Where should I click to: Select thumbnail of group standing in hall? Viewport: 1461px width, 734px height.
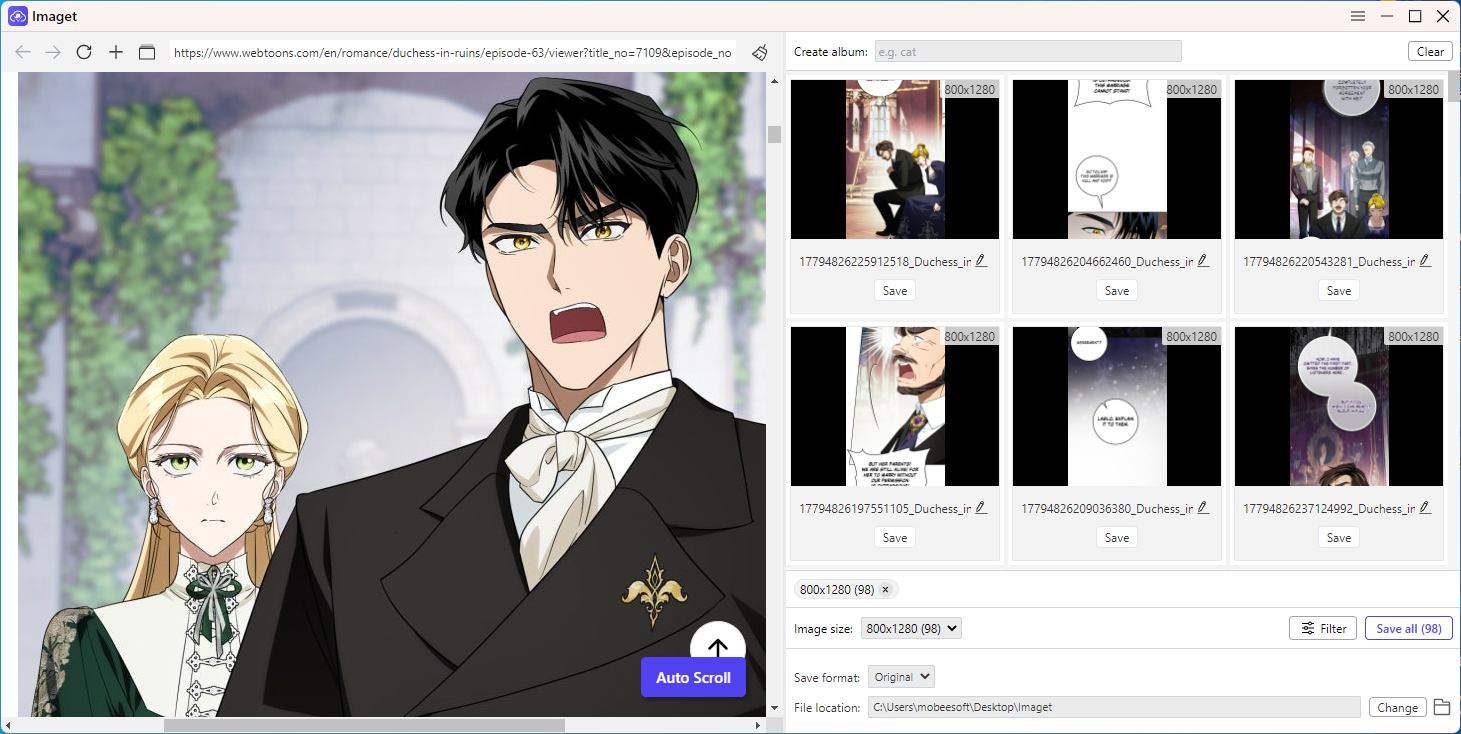[1339, 159]
